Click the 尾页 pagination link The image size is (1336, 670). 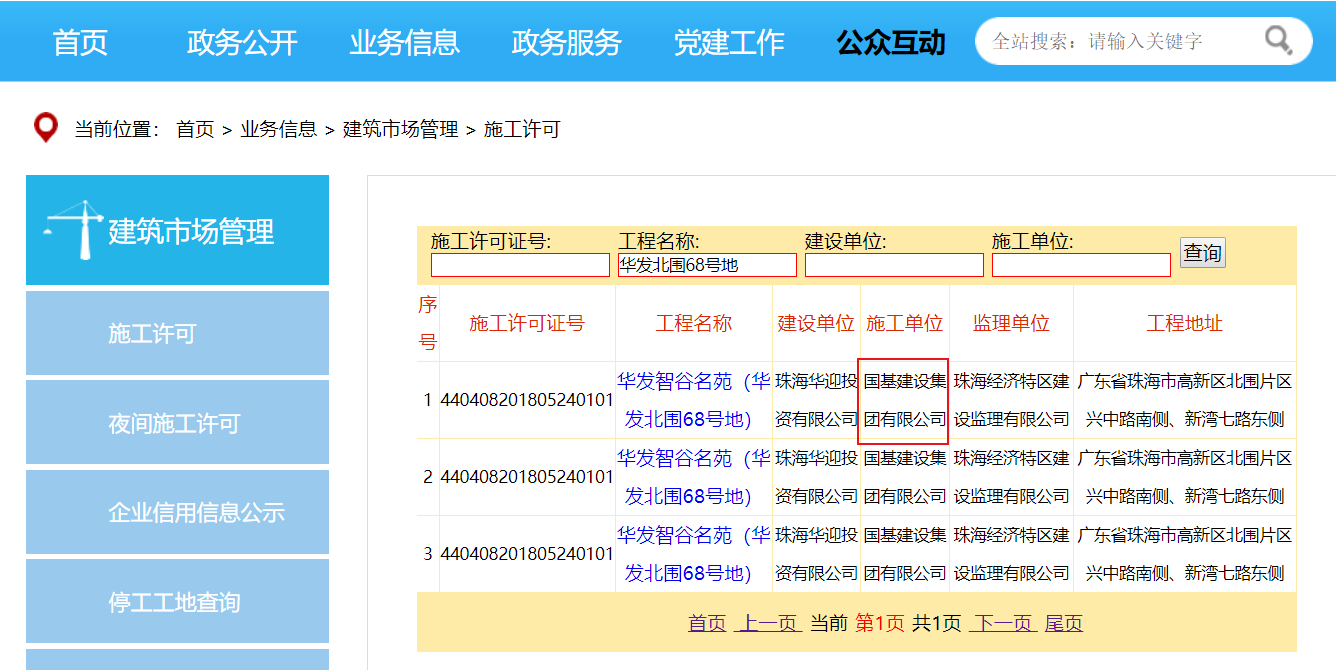[x=1064, y=623]
